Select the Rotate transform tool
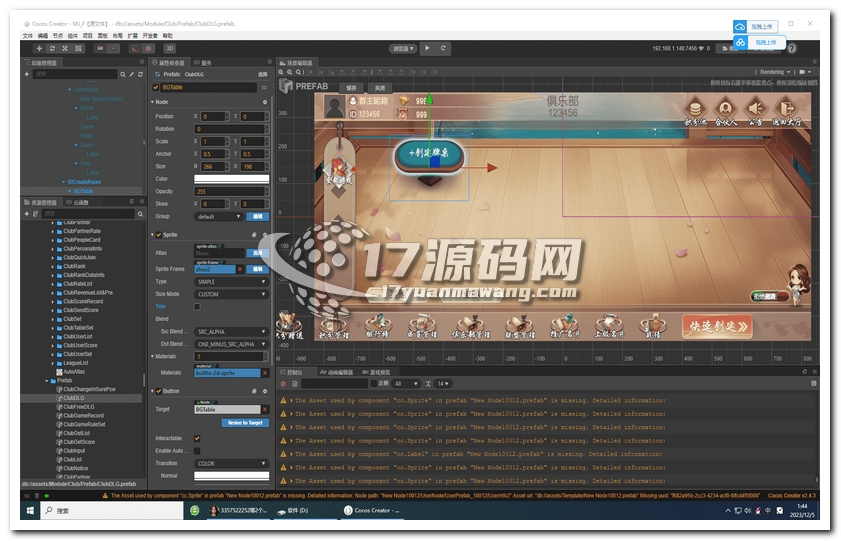The image size is (841, 541). (x=52, y=48)
